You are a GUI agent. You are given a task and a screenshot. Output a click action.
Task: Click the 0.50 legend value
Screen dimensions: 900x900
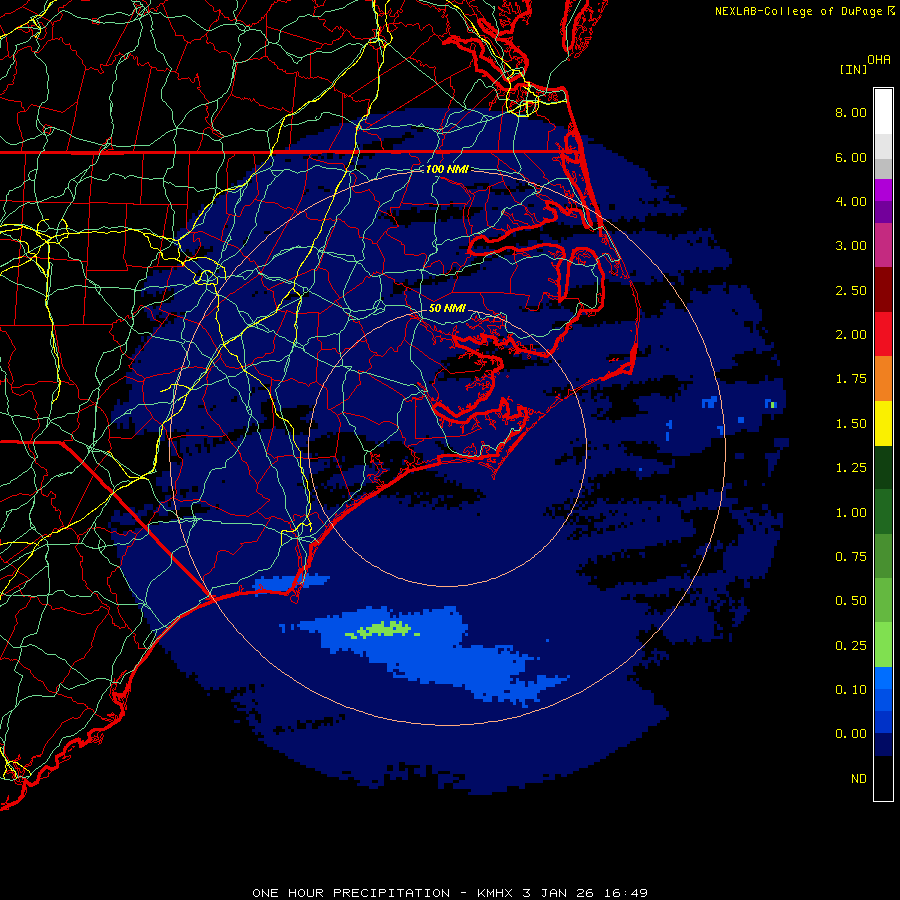point(851,601)
